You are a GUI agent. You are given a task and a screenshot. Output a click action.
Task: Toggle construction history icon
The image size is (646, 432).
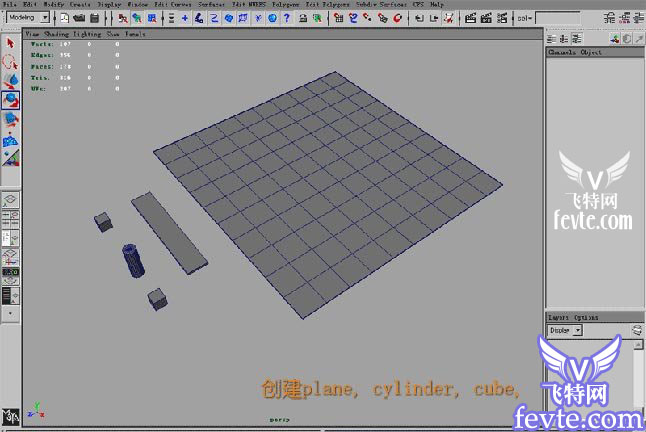pos(448,18)
